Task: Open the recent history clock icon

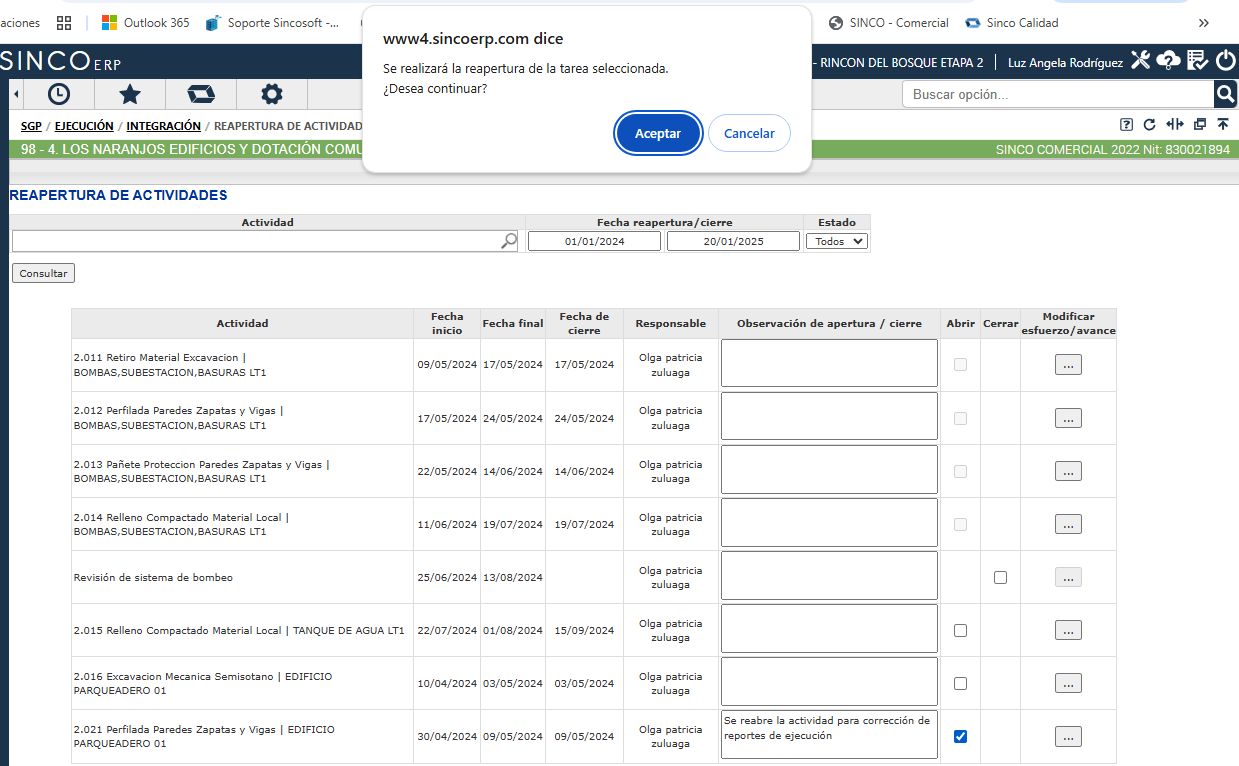Action: (x=59, y=94)
